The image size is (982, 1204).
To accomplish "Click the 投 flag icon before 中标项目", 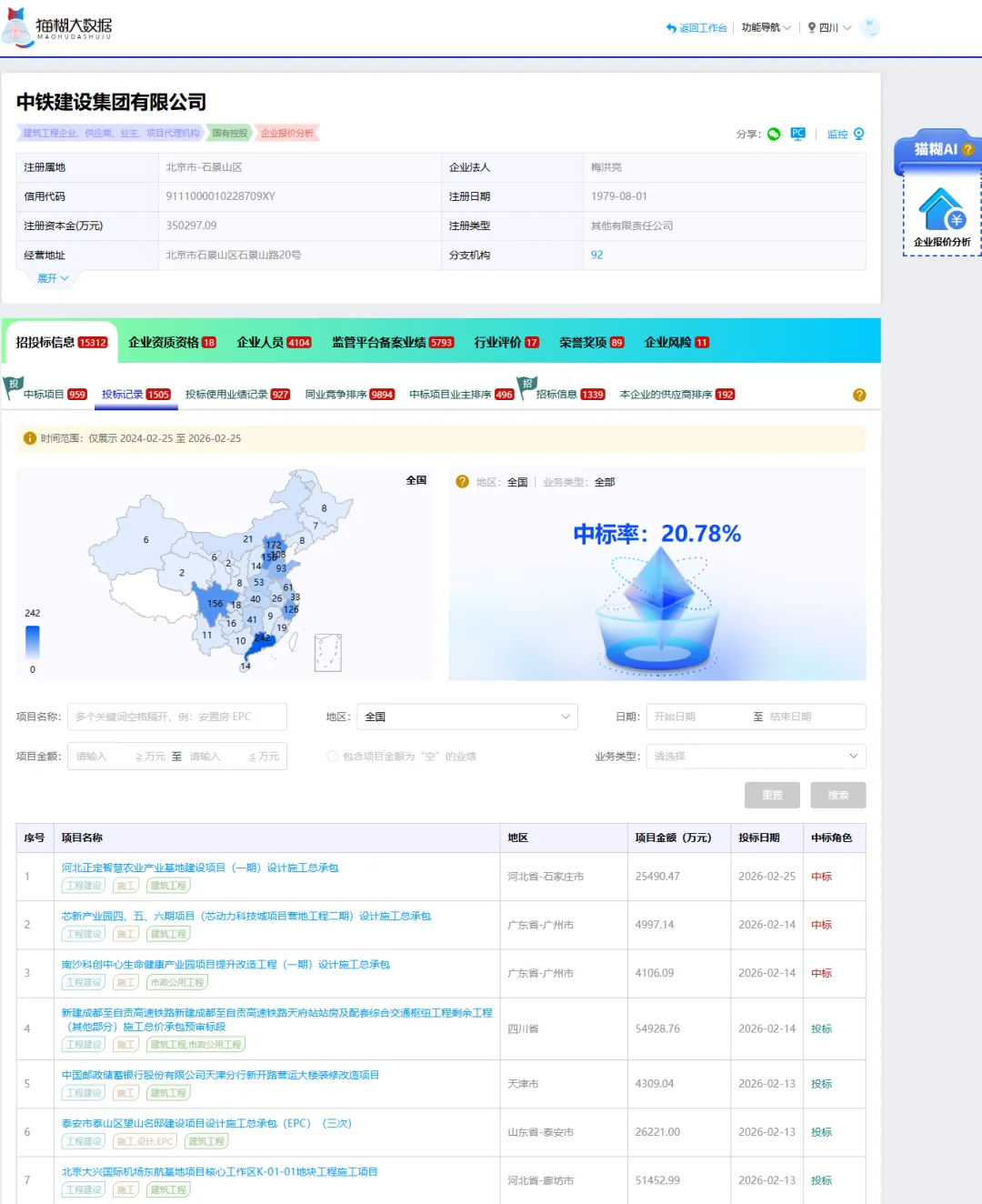I will [13, 386].
